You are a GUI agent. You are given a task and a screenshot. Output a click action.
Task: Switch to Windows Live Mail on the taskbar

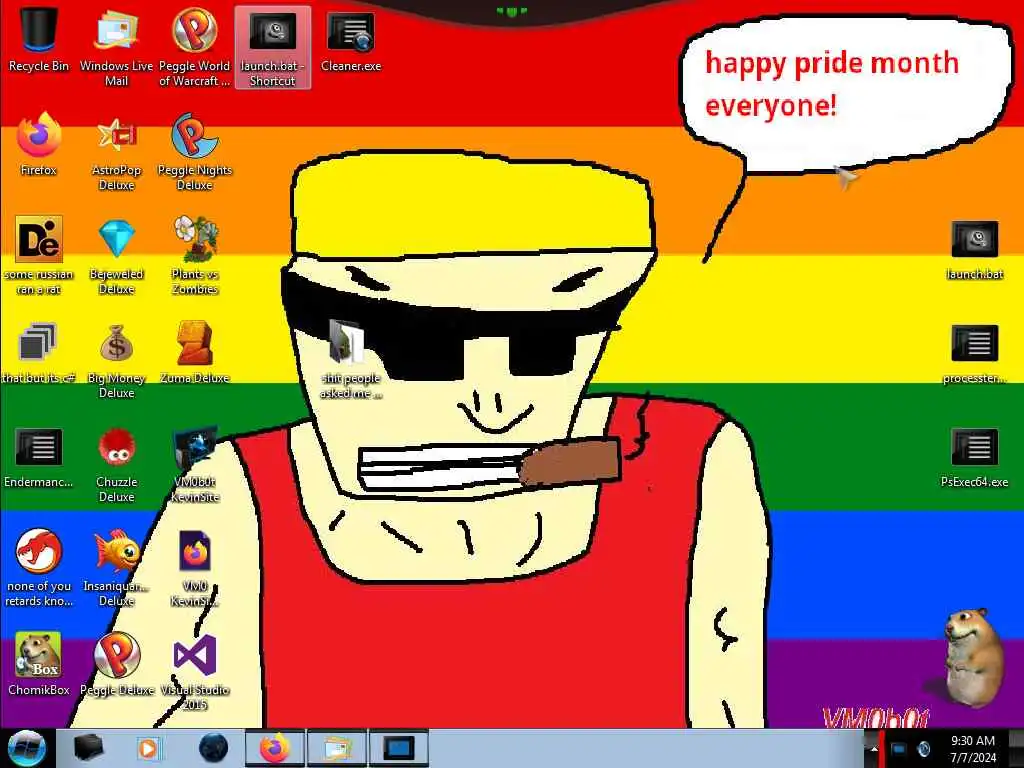coord(336,748)
